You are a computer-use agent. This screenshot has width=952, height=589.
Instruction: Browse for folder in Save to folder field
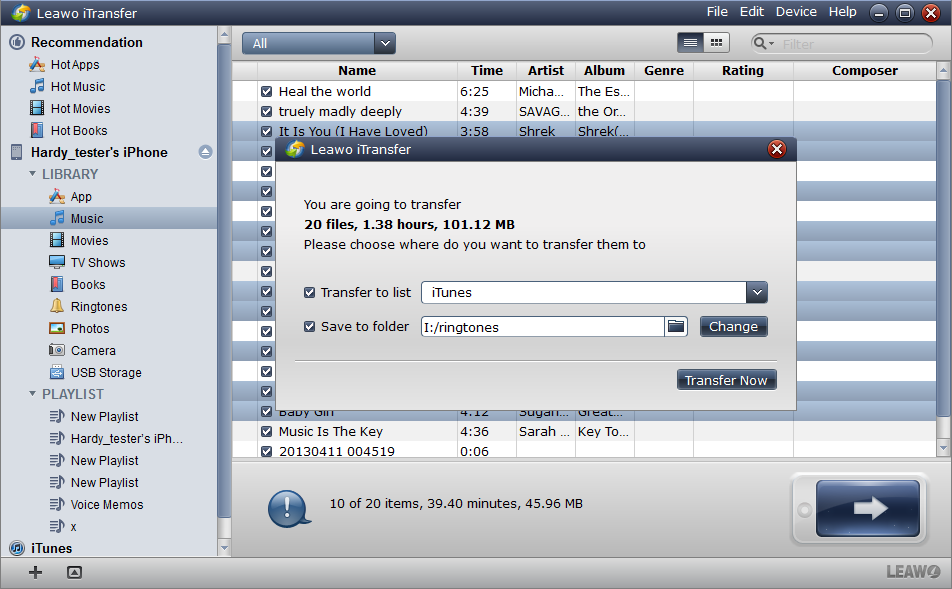[x=676, y=327]
